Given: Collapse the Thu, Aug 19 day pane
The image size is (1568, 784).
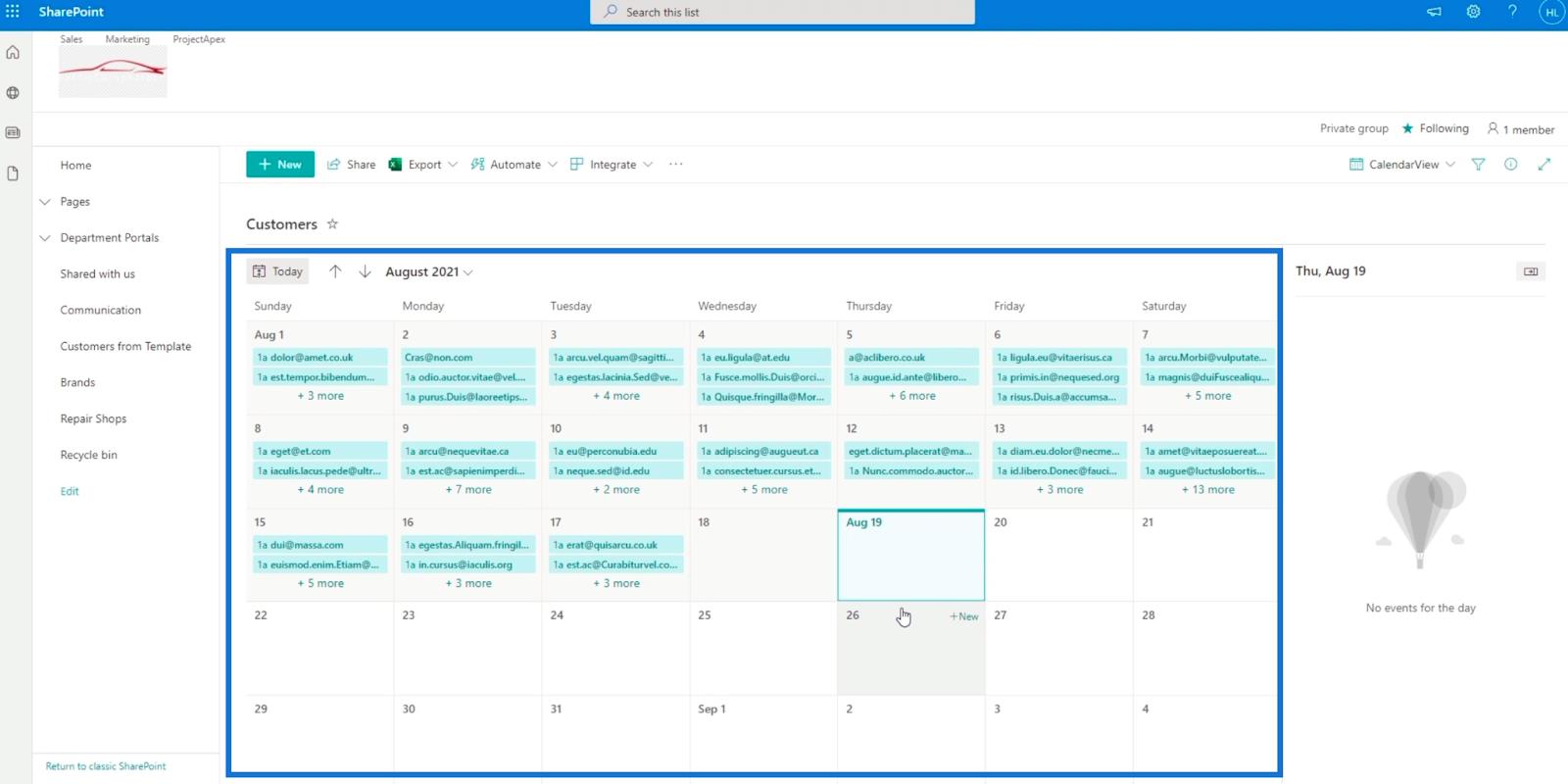Looking at the screenshot, I should pos(1531,271).
